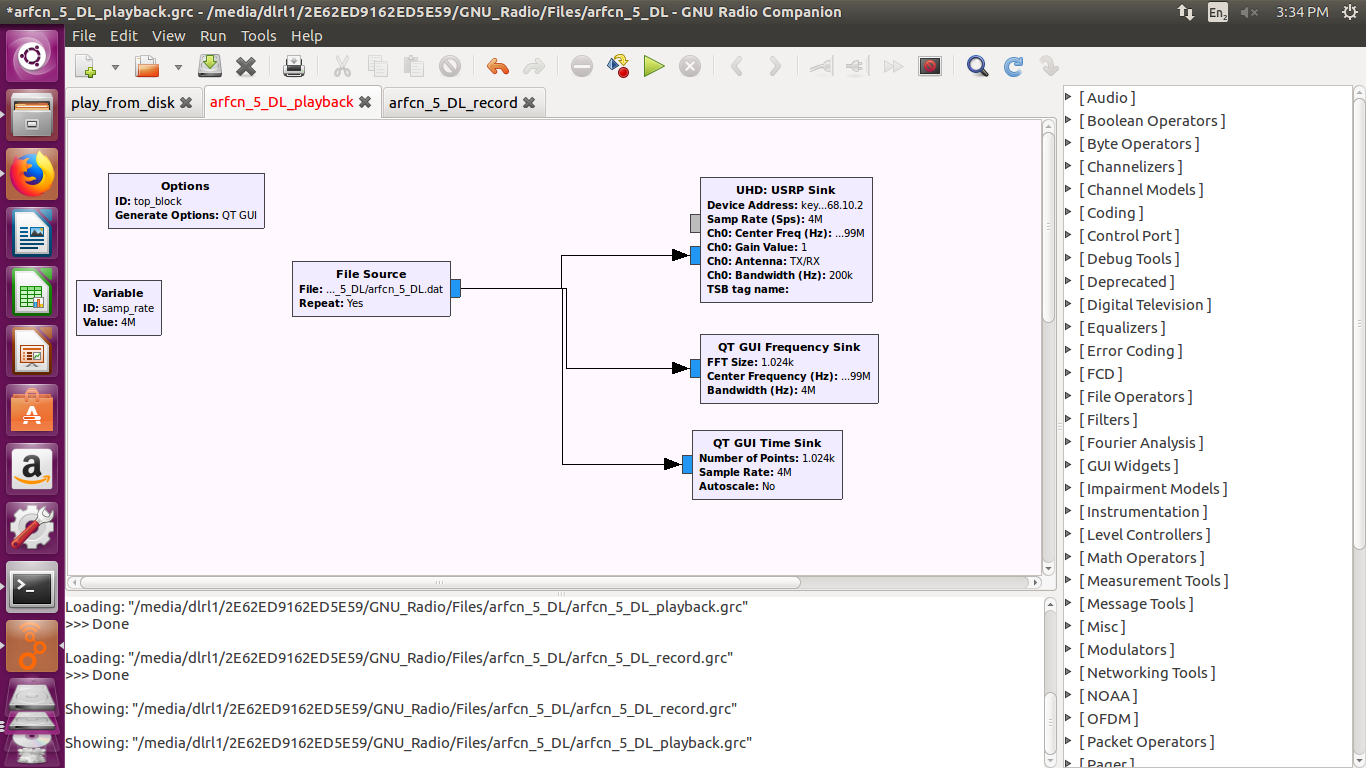
Task: Click the Enable block toolbar icon
Action: point(821,67)
